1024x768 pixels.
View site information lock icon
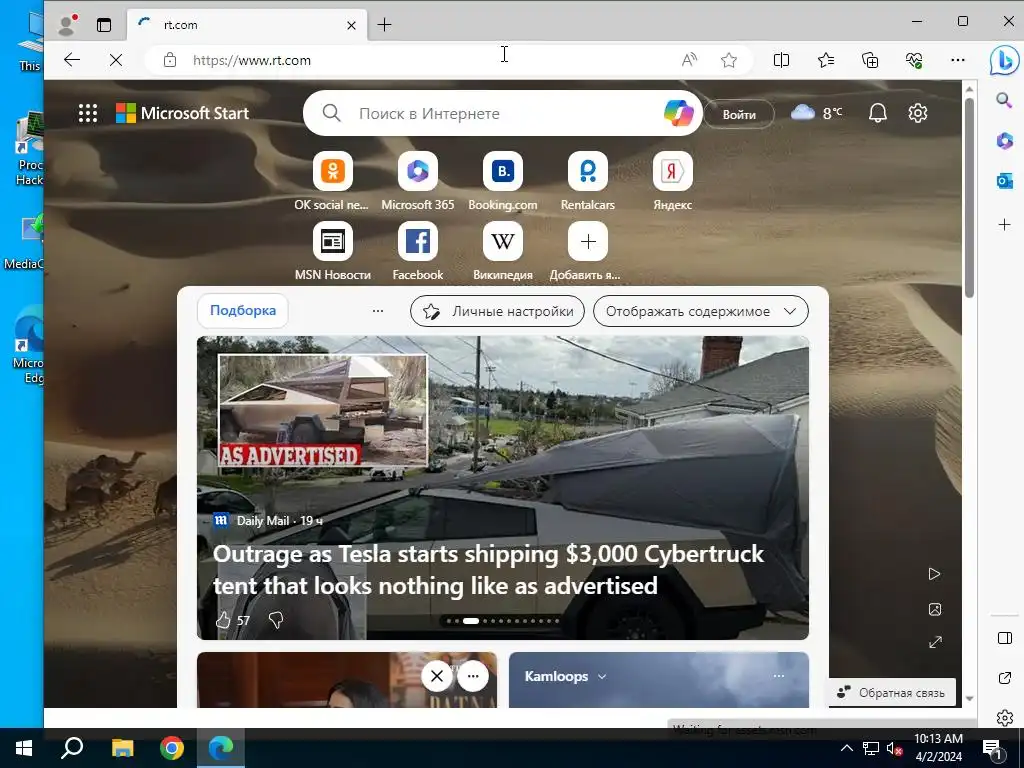tap(170, 60)
